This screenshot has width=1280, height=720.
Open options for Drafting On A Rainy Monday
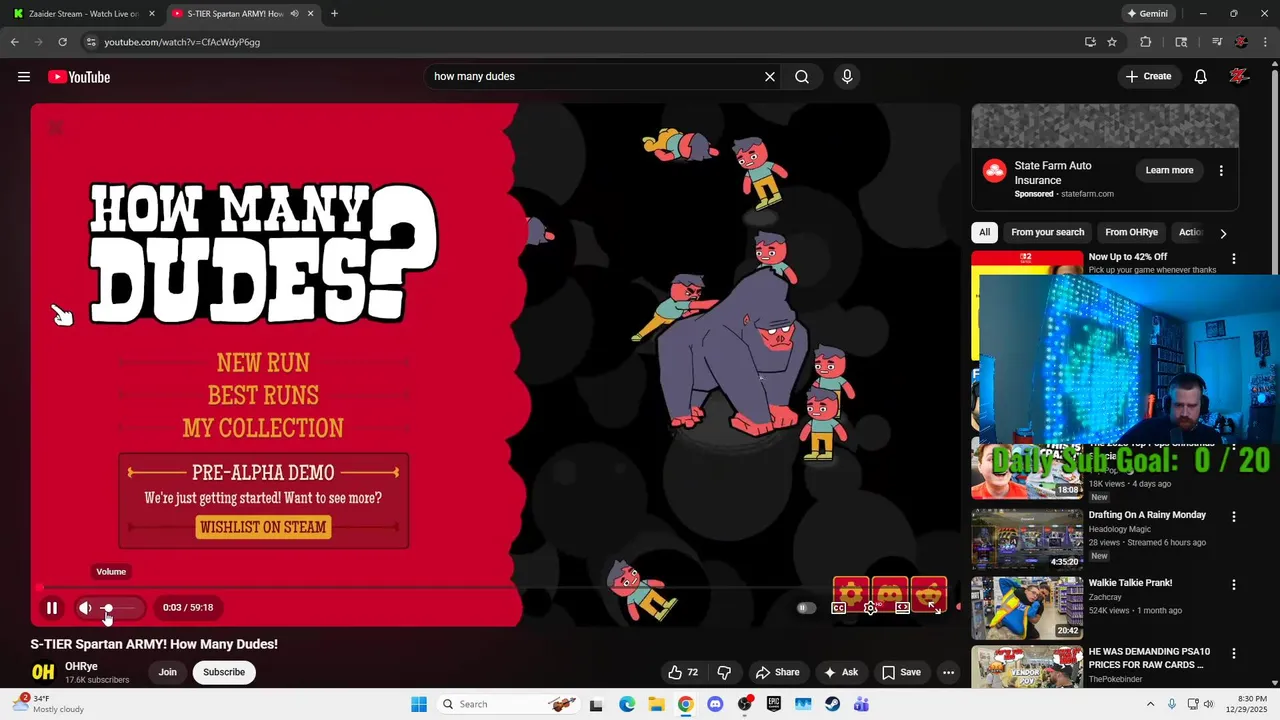(1233, 517)
